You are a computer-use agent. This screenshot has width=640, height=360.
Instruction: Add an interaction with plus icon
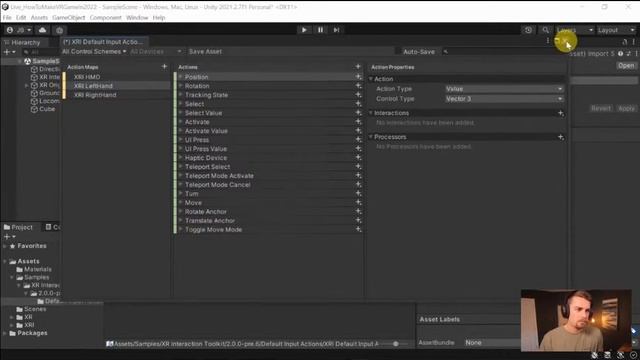(561, 113)
